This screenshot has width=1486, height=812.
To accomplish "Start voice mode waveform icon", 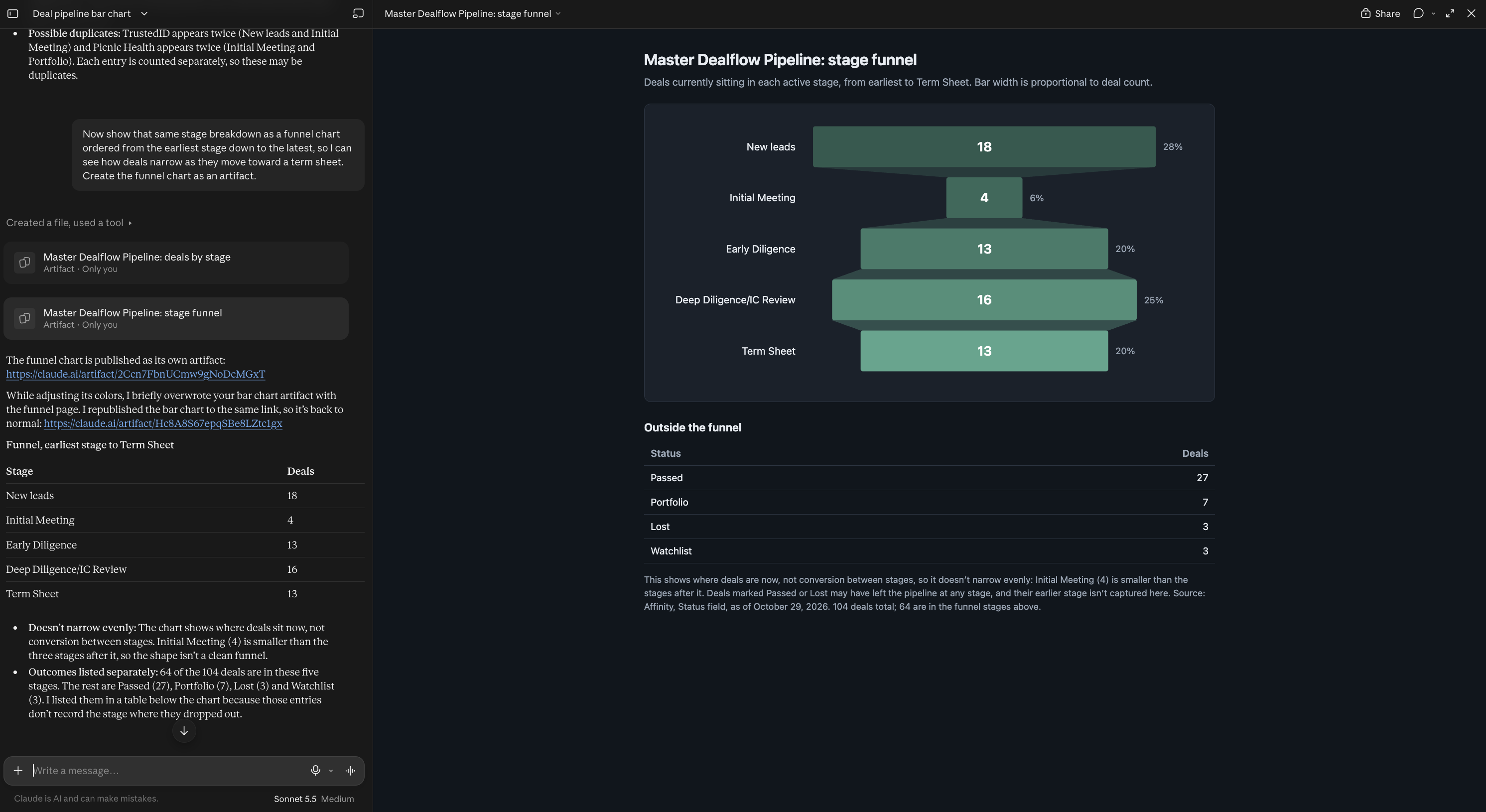I will 350,771.
